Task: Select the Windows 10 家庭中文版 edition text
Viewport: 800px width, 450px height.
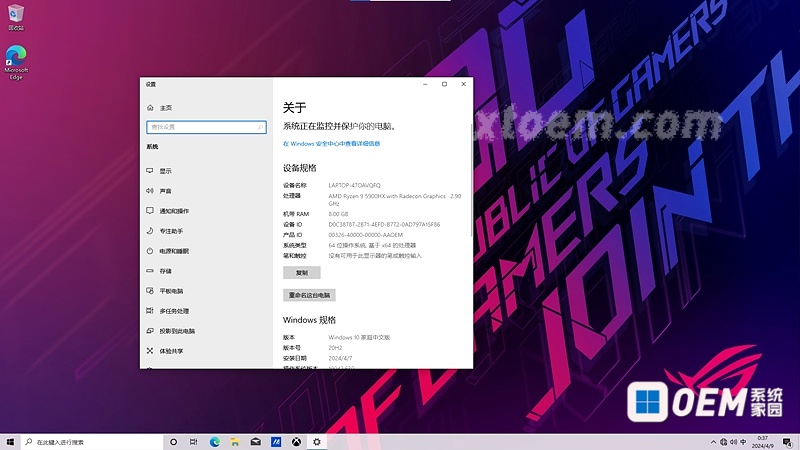Action: (x=359, y=338)
